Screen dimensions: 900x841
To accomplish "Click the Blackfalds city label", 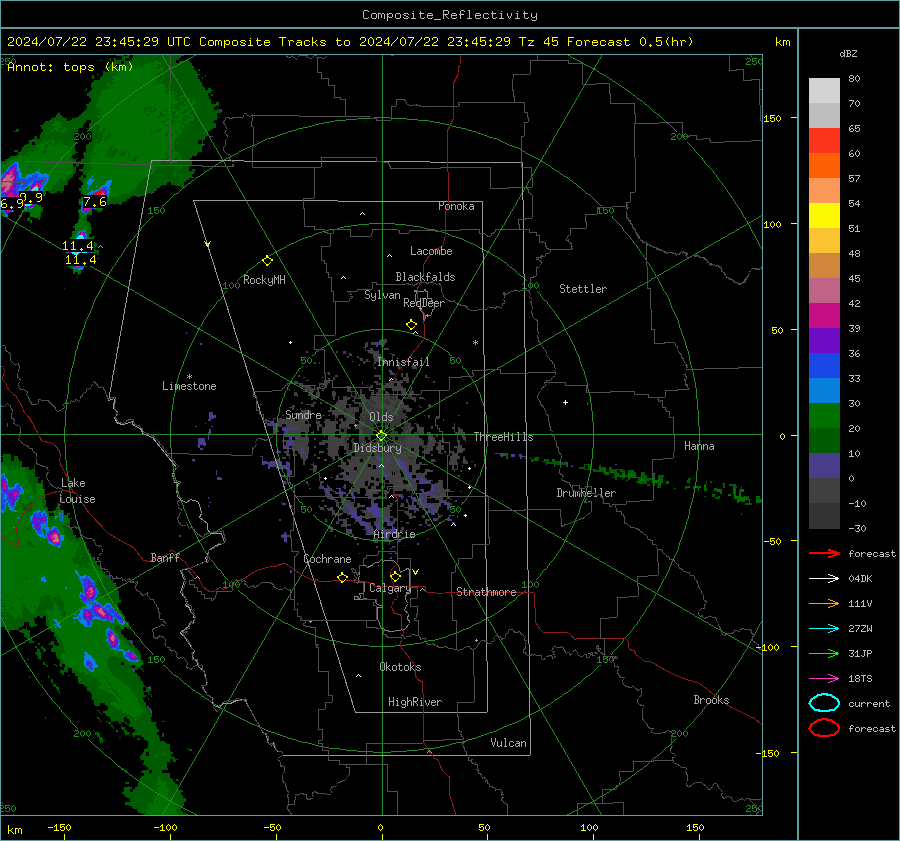I will tap(425, 277).
